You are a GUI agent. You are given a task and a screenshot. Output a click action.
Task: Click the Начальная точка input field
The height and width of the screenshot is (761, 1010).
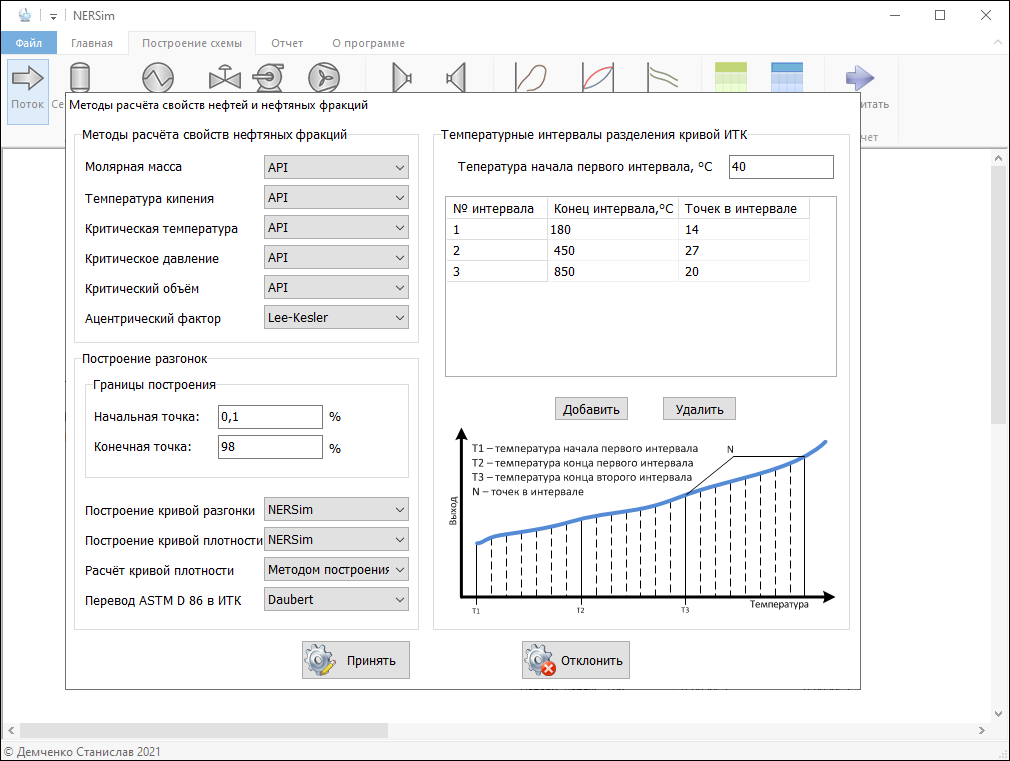(270, 416)
